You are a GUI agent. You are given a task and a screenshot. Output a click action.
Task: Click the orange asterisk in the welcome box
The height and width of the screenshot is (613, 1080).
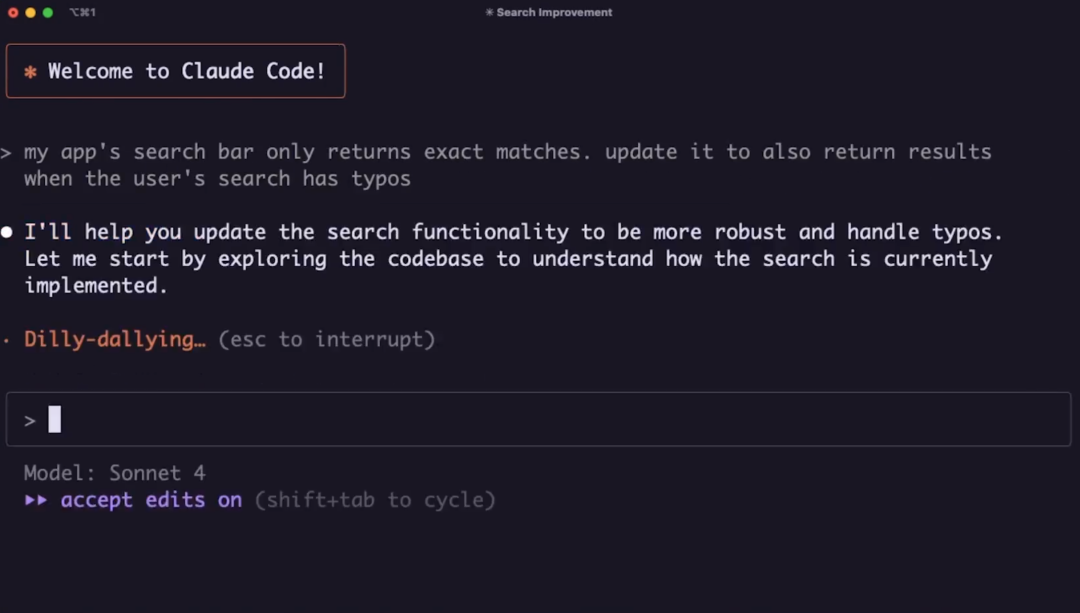click(30, 72)
